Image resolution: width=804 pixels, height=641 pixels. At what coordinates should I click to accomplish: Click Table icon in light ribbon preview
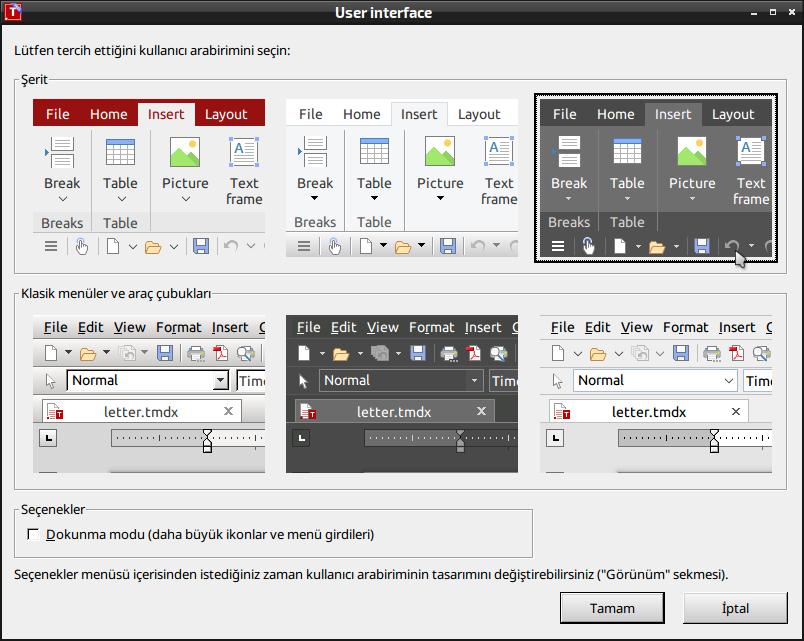(374, 152)
